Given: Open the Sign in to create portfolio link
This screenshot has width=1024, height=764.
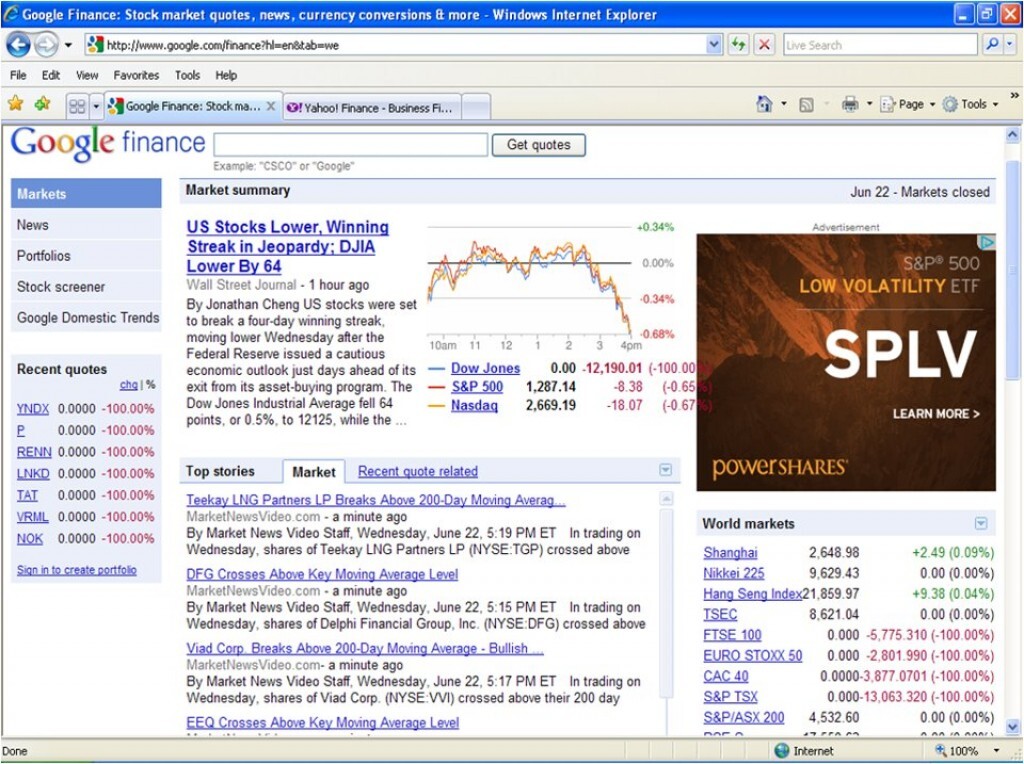Looking at the screenshot, I should click(77, 570).
